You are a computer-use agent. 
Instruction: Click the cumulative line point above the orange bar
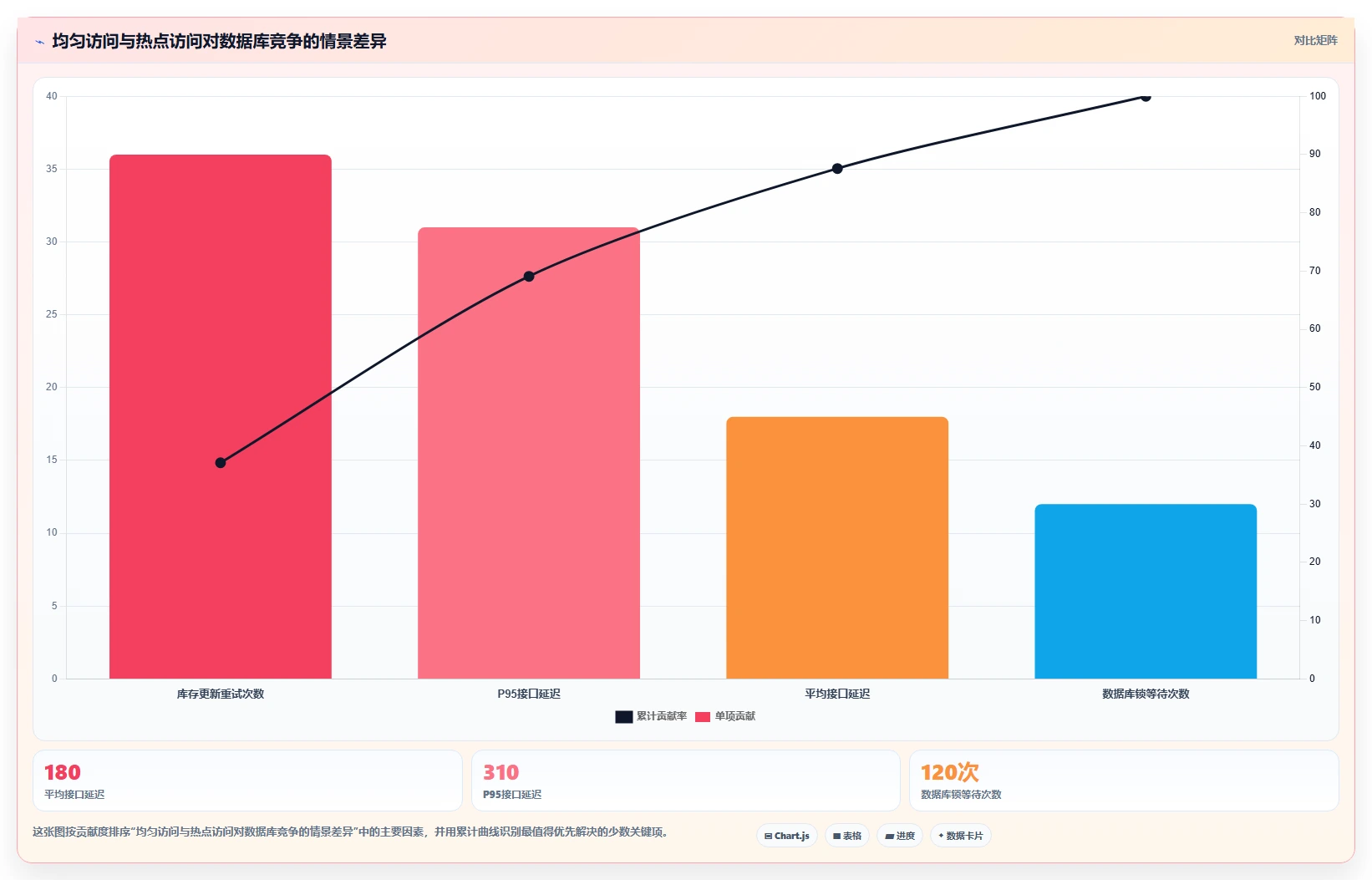coord(837,169)
